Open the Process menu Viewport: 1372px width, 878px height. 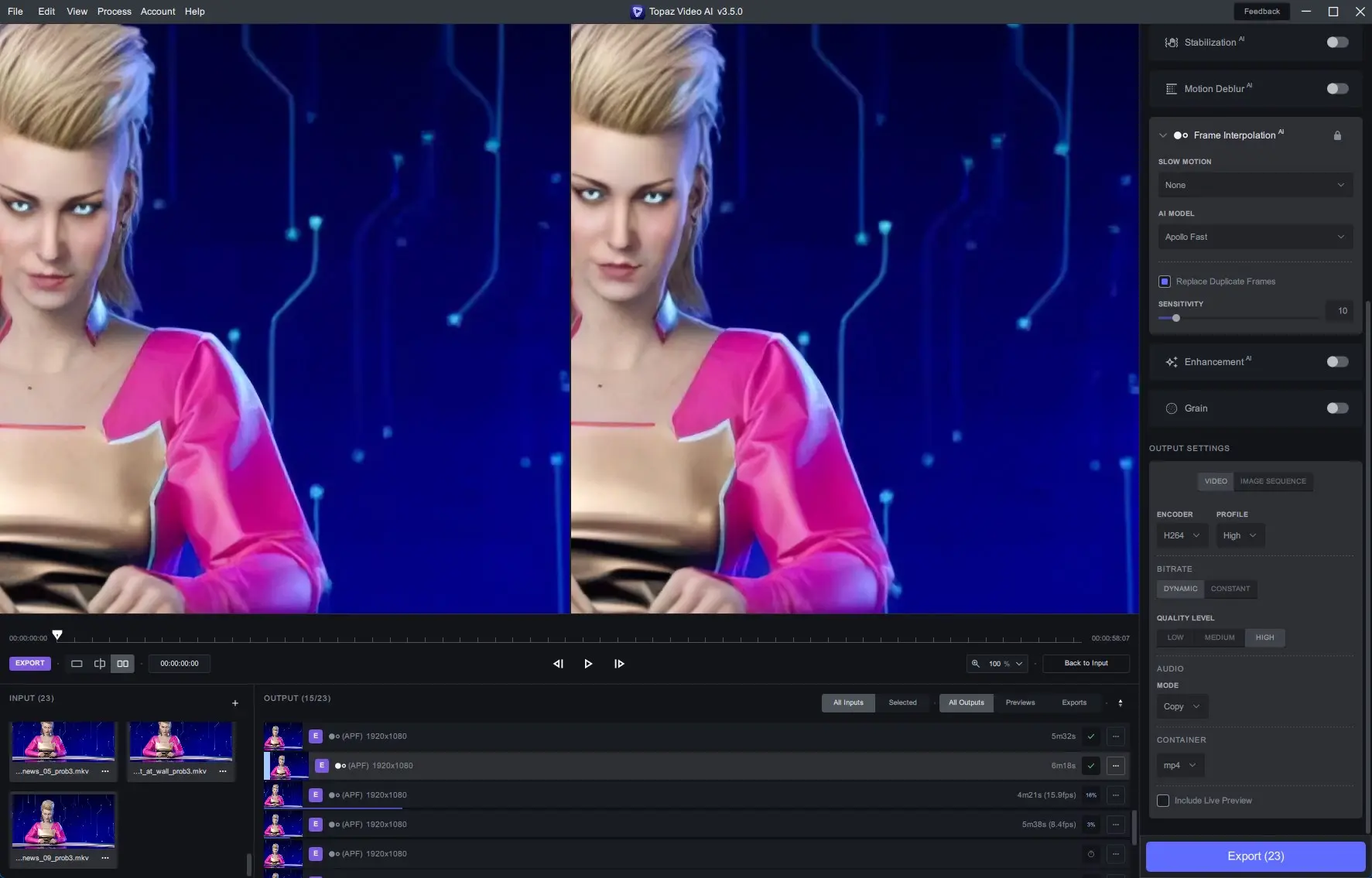[x=114, y=12]
